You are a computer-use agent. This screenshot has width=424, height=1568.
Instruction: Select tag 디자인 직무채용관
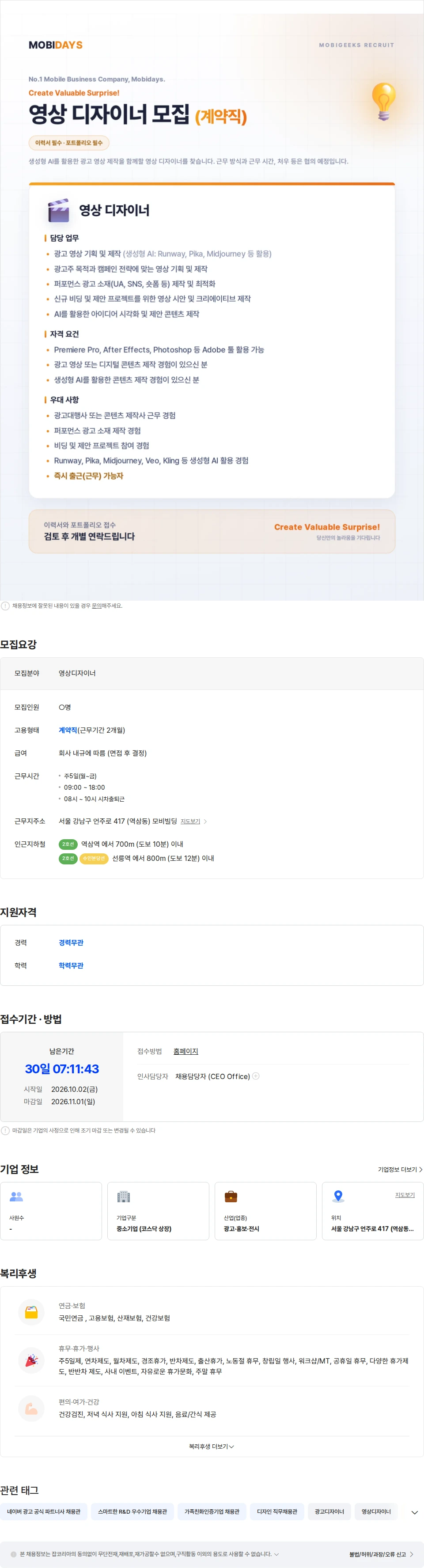(277, 1511)
